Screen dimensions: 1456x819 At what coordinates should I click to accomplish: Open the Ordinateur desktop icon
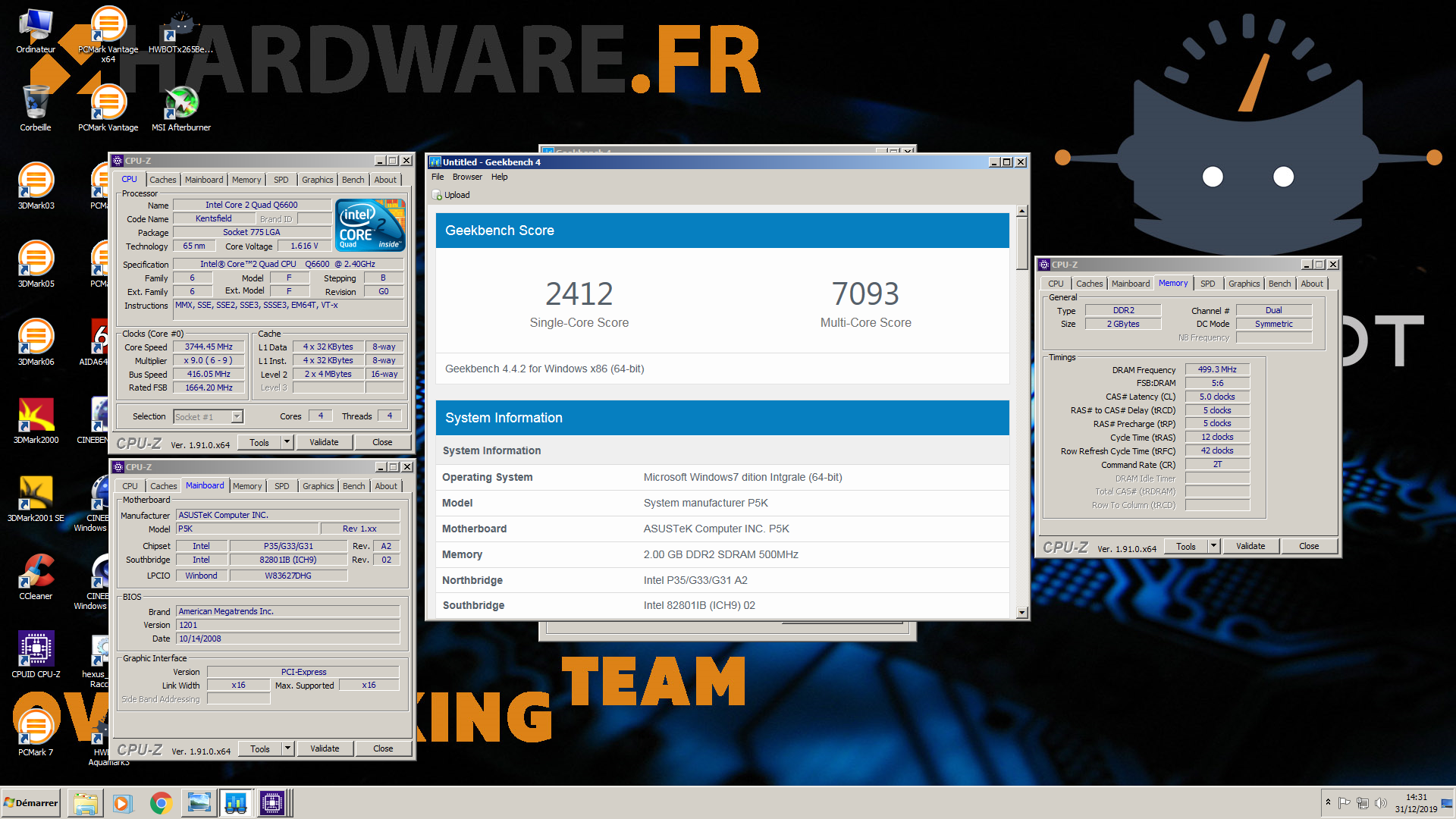tap(36, 30)
